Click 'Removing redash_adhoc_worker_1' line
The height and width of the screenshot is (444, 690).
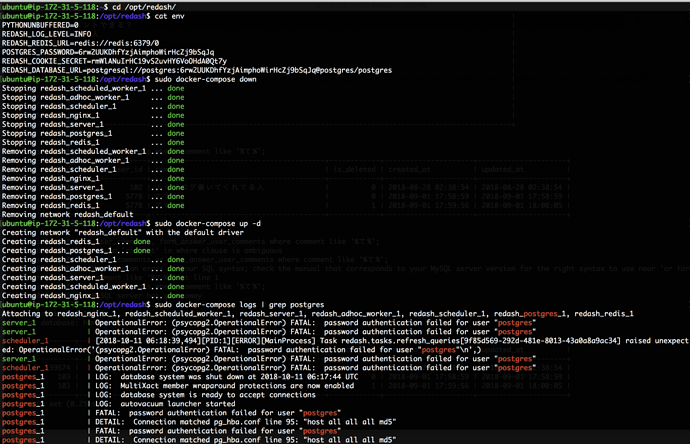click(93, 161)
